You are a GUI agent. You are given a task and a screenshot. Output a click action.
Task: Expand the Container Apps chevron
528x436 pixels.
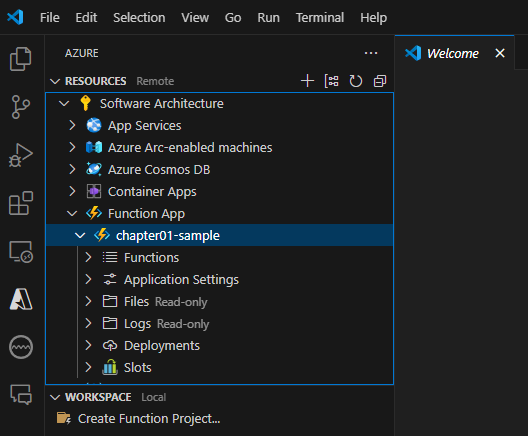(72, 191)
